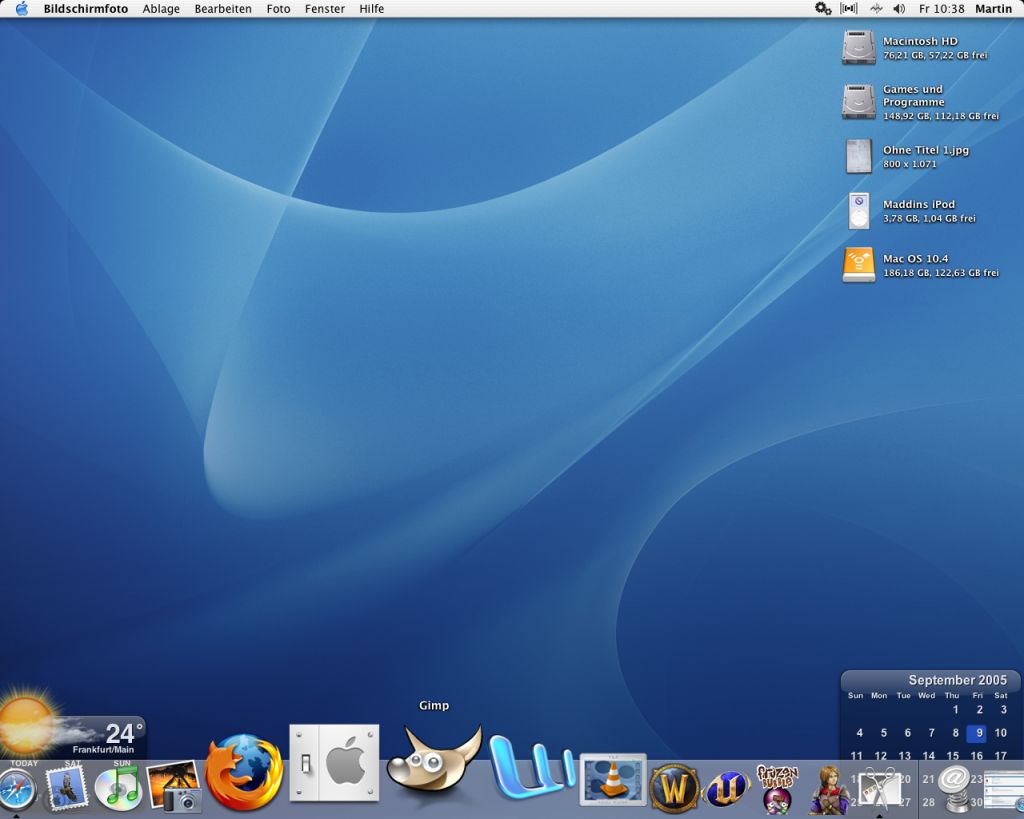
Task: Select day 4 in calendar widget
Action: pyautogui.click(x=859, y=733)
